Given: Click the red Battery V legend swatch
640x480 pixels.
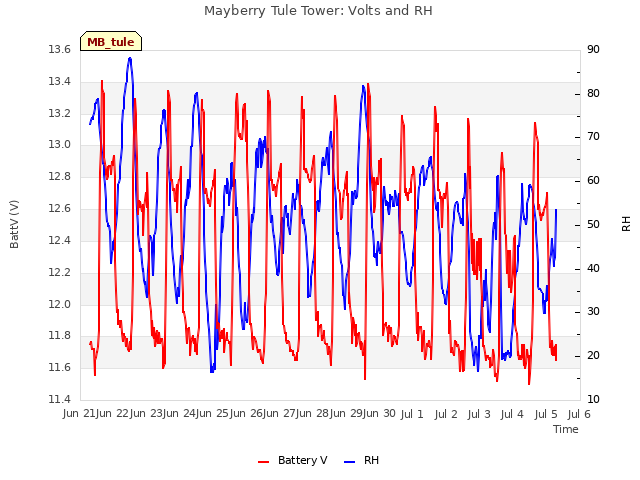Looking at the screenshot, I should point(264,461).
